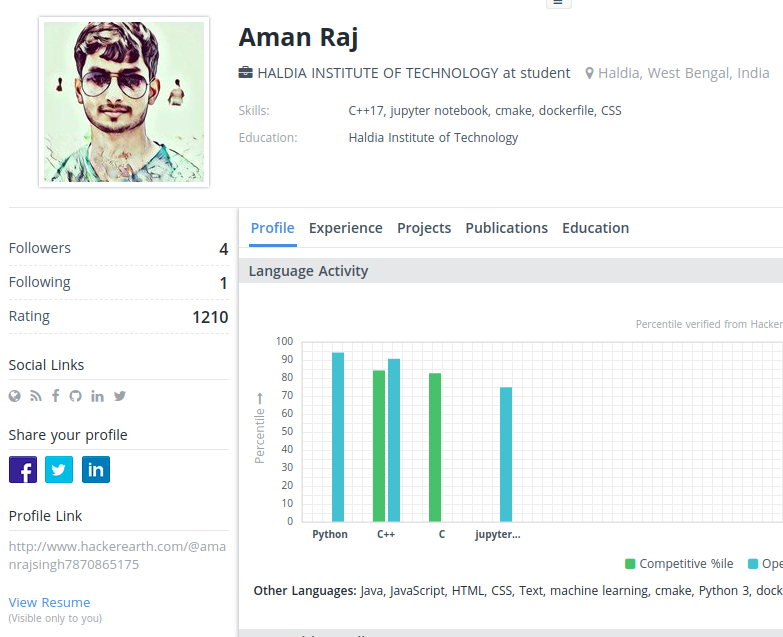783x637 pixels.
Task: Open the Education tab
Action: coord(595,228)
